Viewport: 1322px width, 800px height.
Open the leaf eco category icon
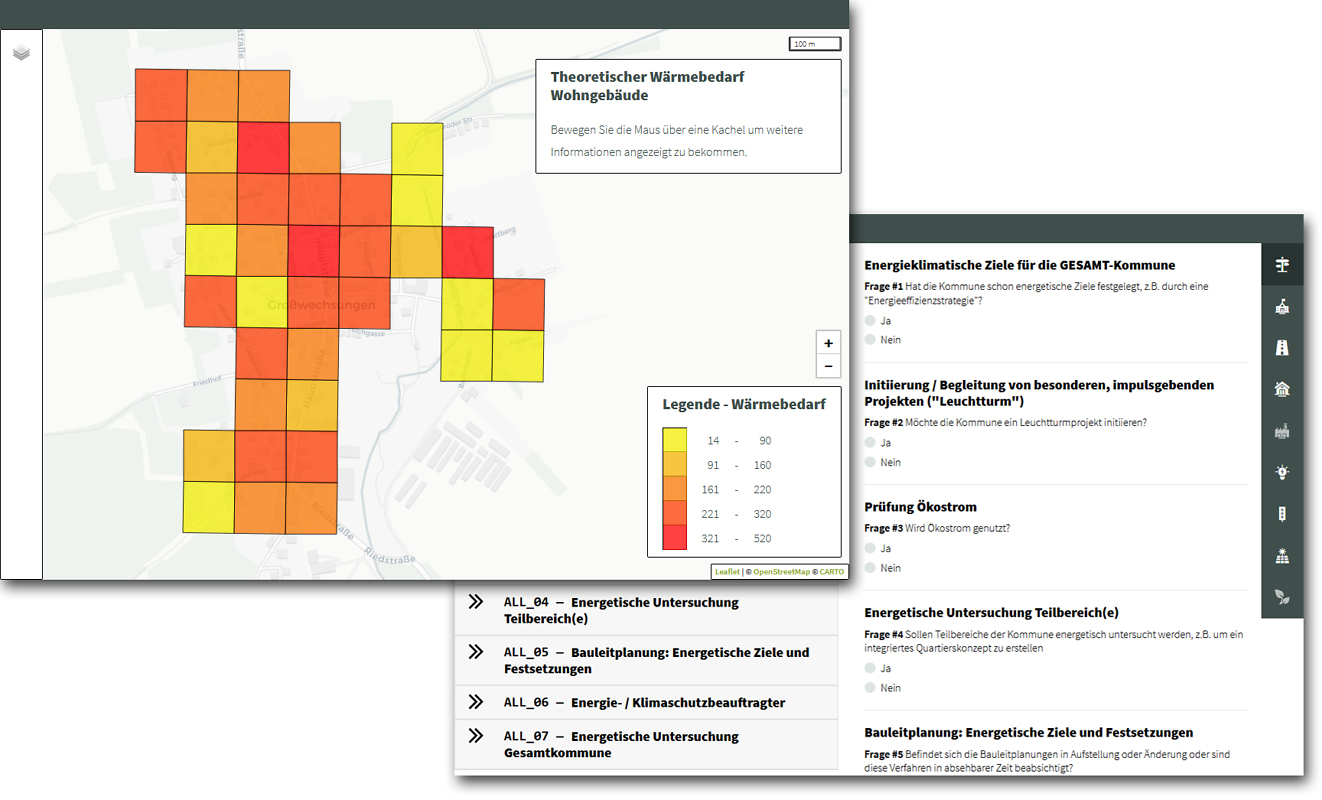(1282, 596)
